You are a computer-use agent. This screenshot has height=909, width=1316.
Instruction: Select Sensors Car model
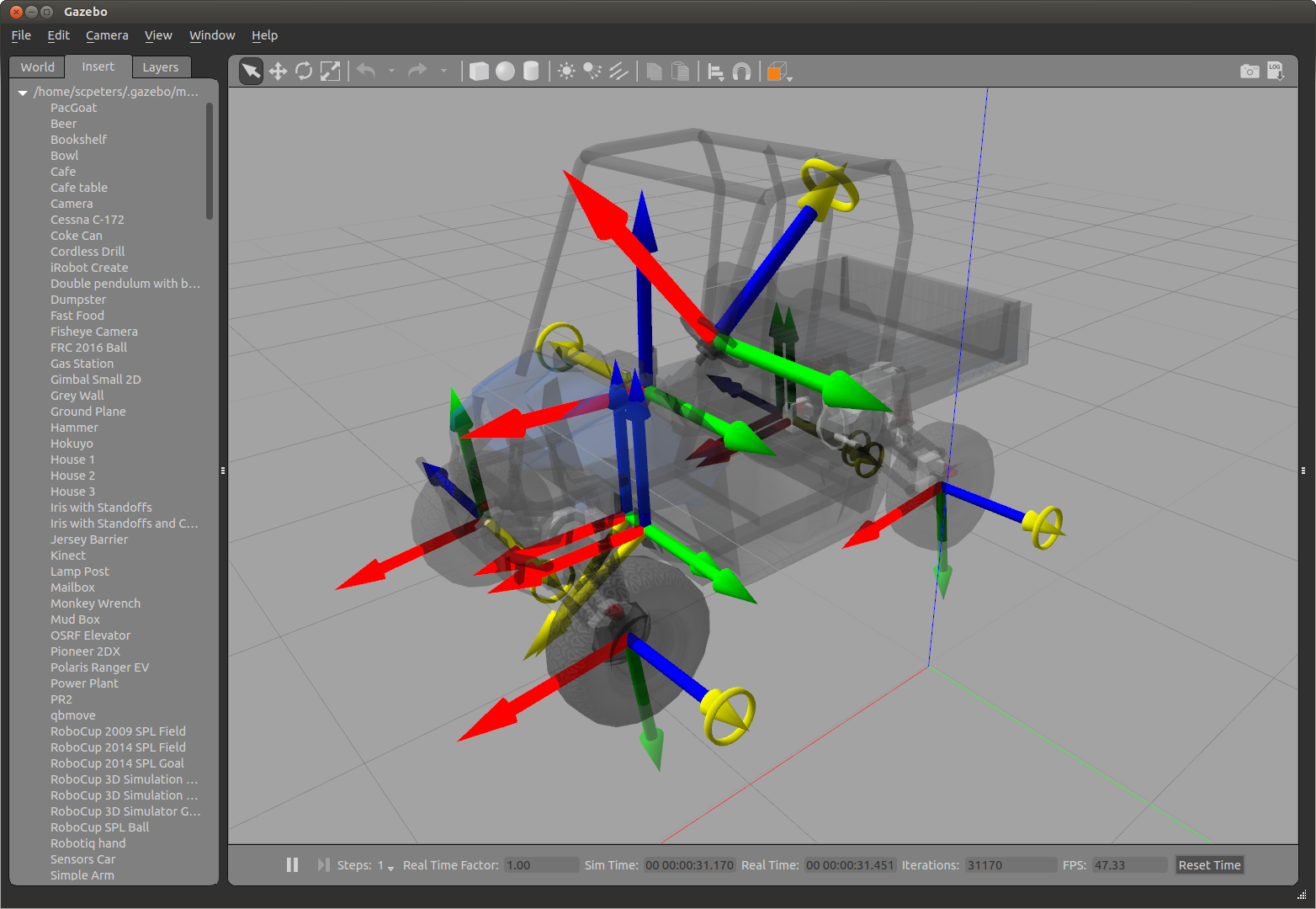click(82, 859)
